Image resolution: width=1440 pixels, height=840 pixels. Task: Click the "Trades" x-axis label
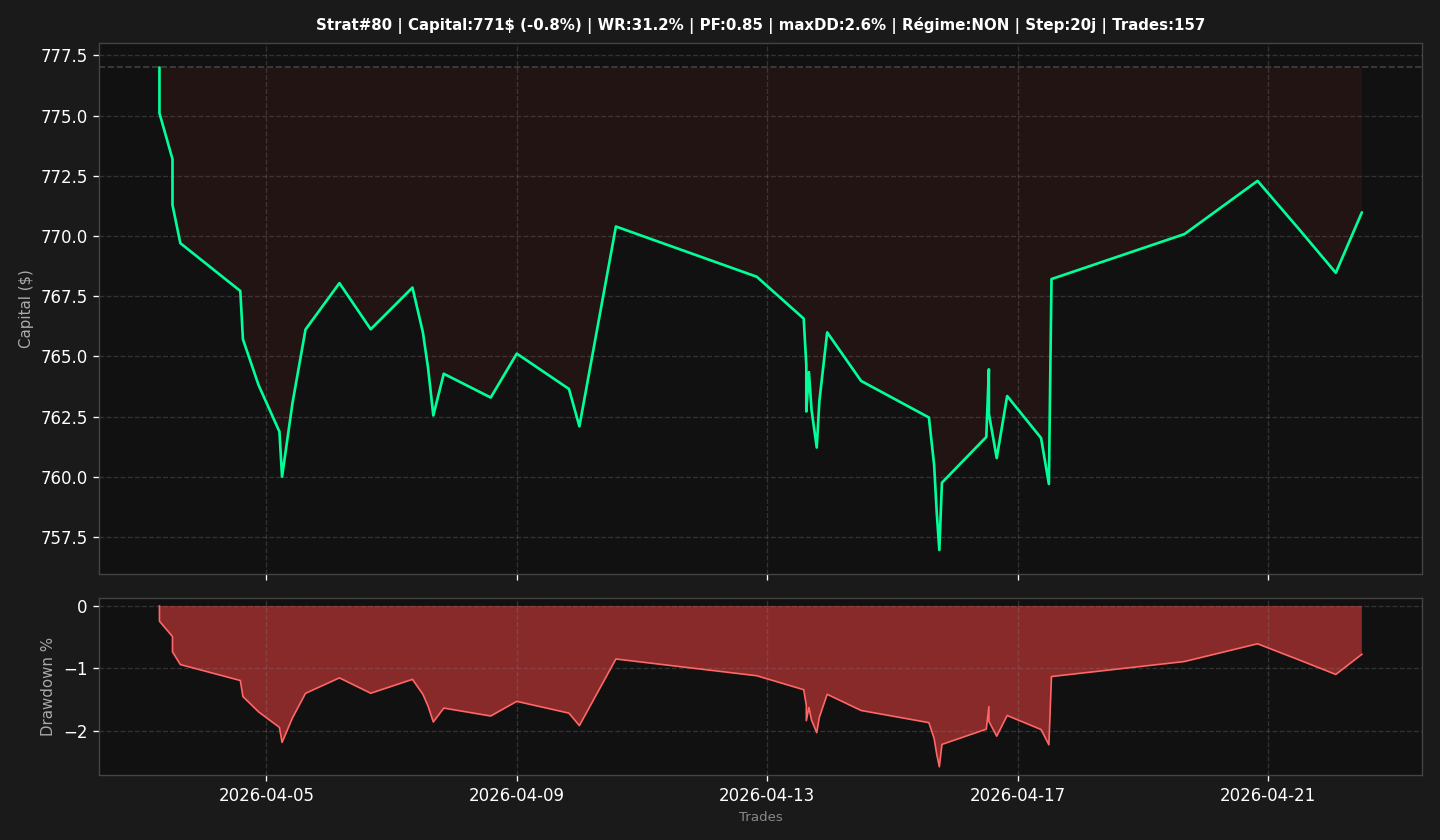761,817
